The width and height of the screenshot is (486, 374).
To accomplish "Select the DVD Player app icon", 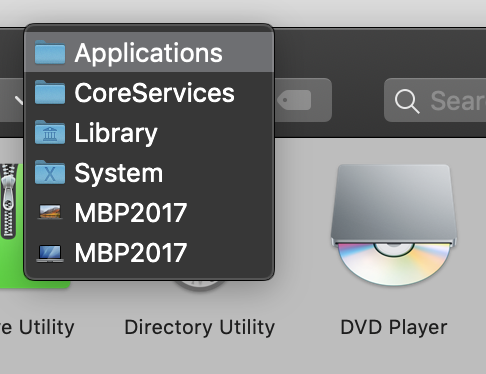I will tap(394, 224).
